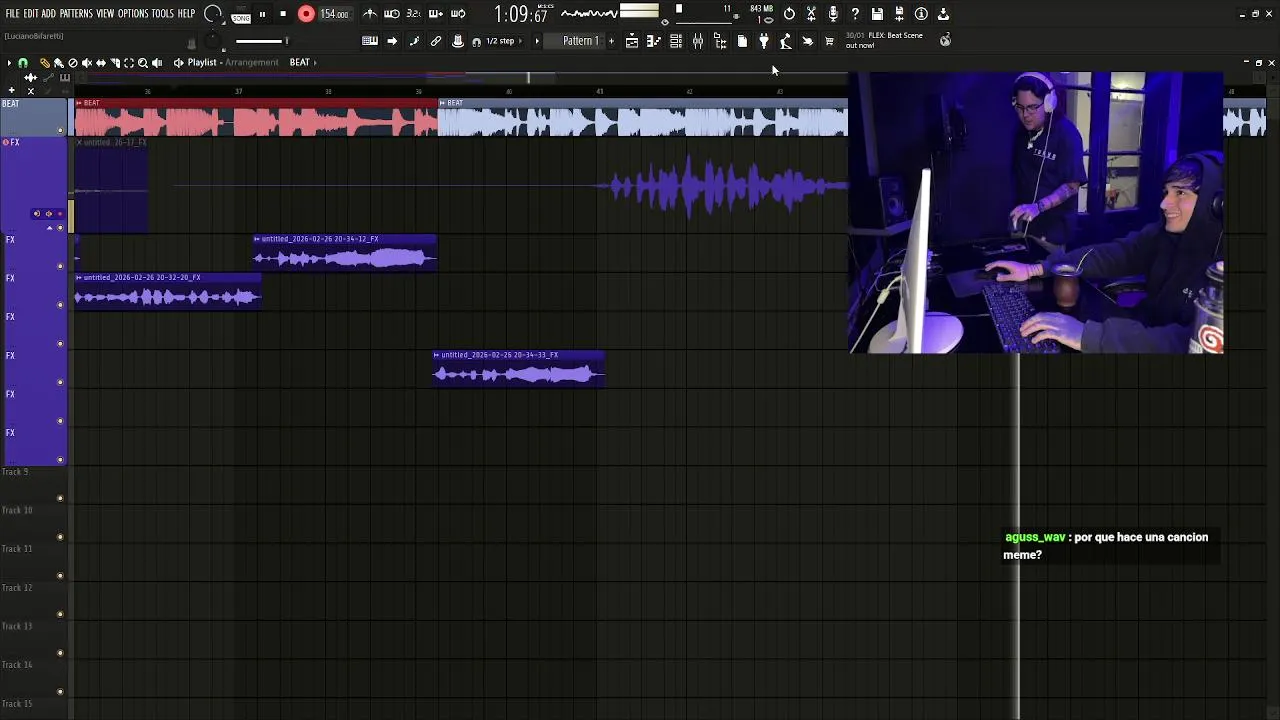Stop playback with the stop button
The height and width of the screenshot is (720, 1280).
(x=283, y=14)
